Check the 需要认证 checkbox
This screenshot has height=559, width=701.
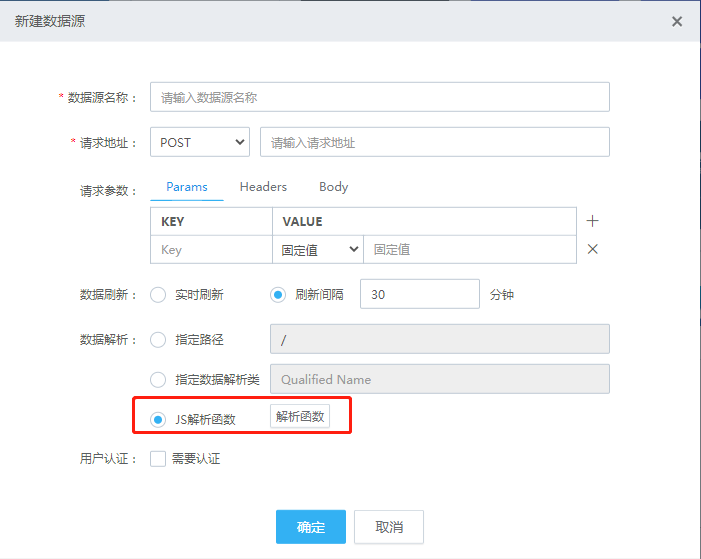click(158, 459)
